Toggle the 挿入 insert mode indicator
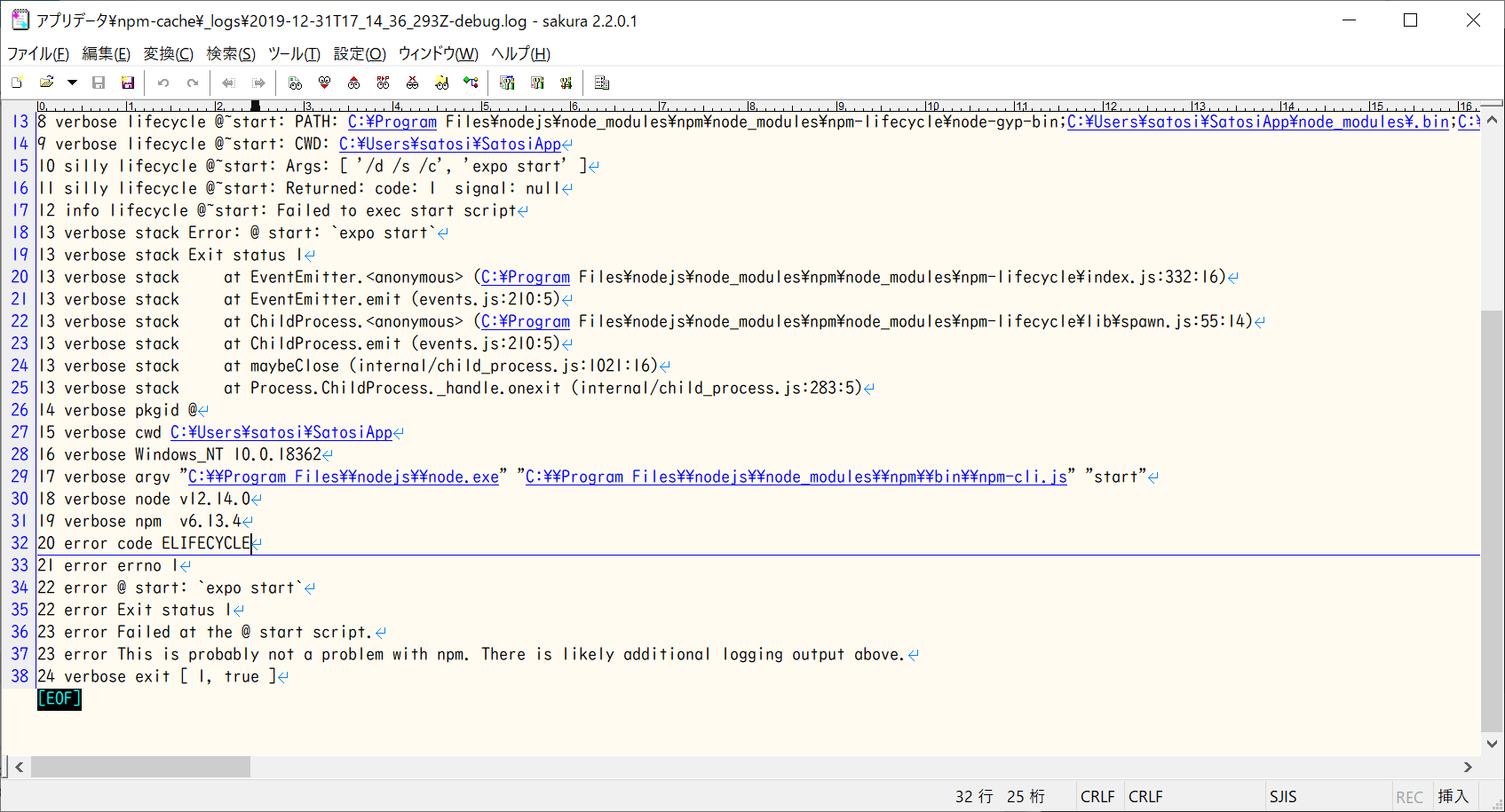1505x812 pixels. (1453, 797)
